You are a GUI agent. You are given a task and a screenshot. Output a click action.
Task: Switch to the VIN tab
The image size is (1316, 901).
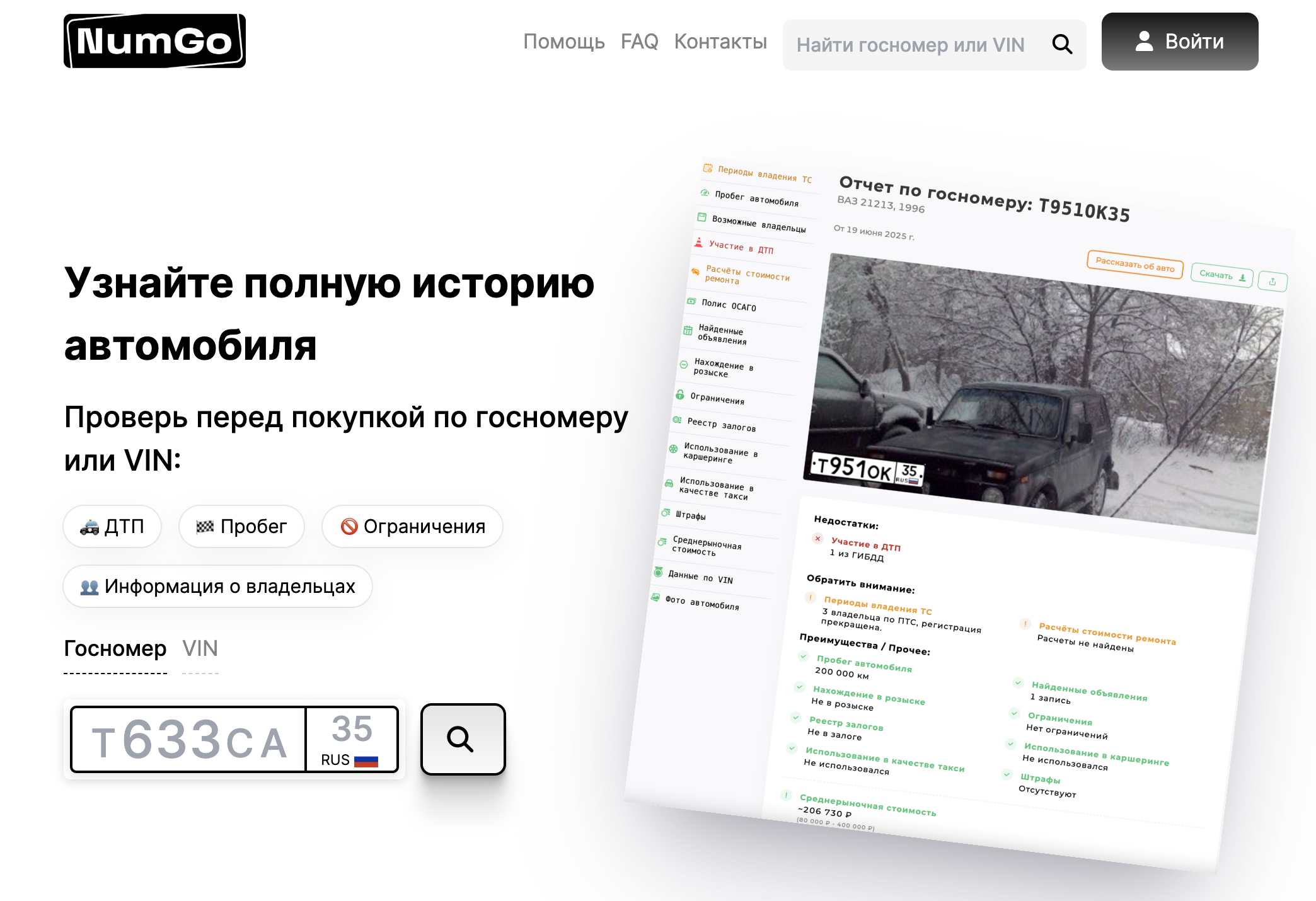pos(200,649)
